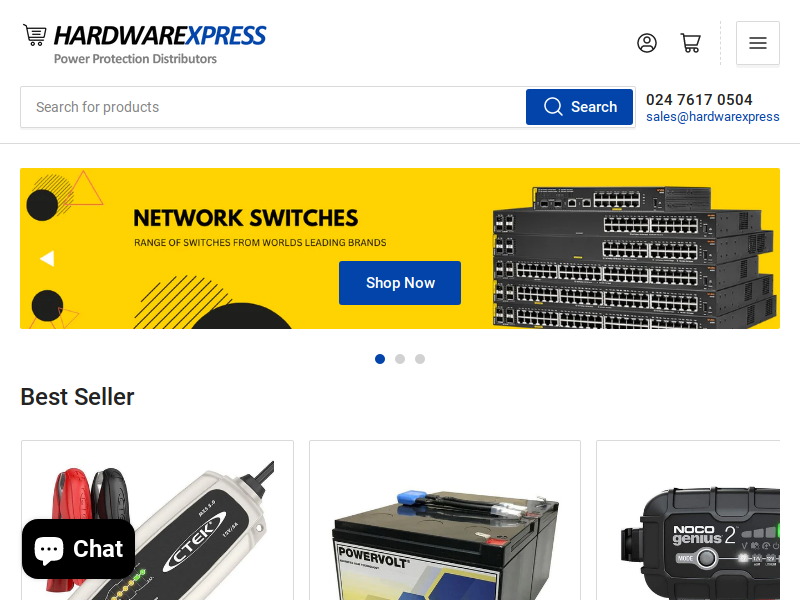
Task: Open the NOCO Genius 2 product
Action: [x=688, y=520]
